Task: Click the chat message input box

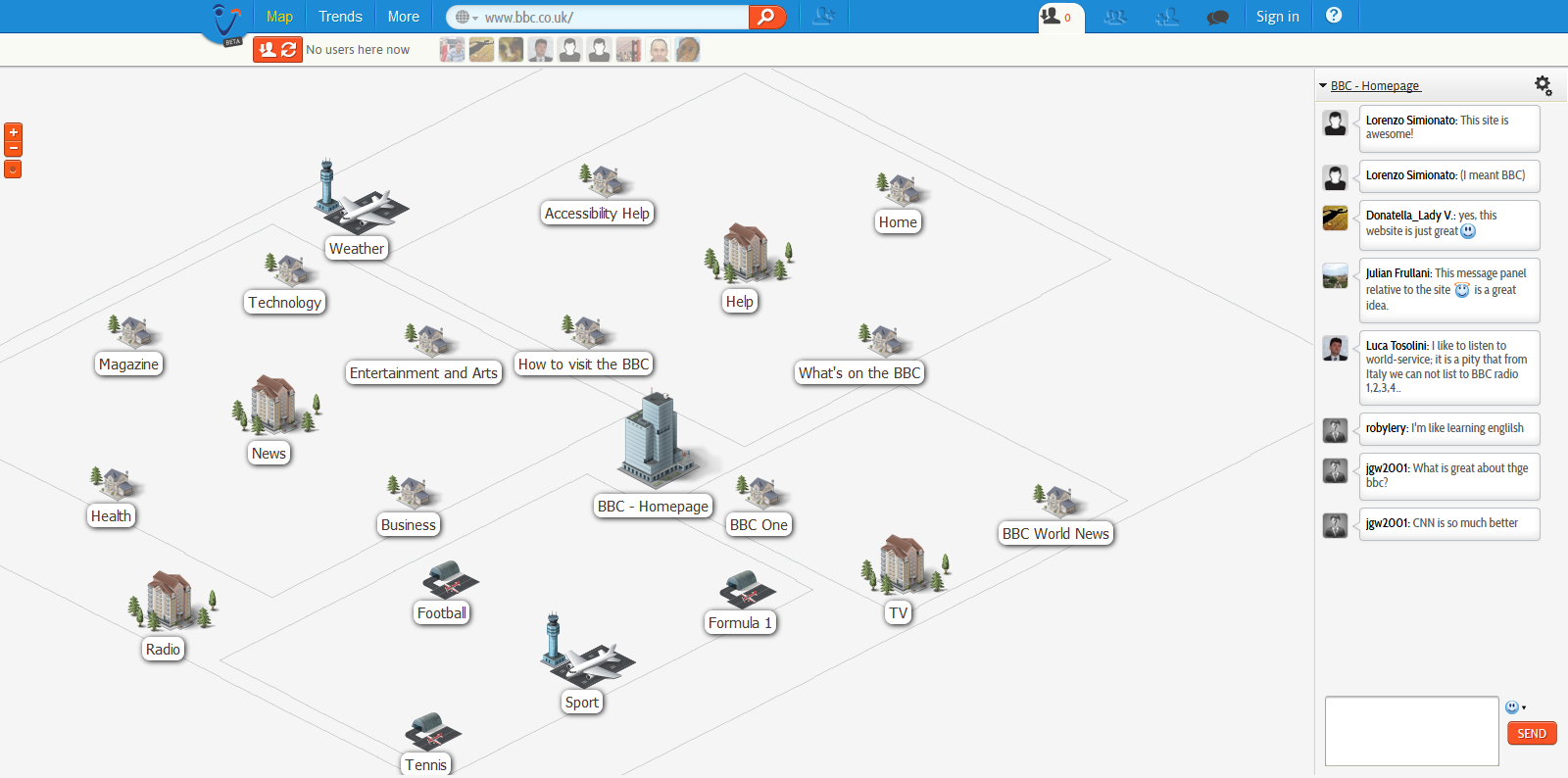Action: [1411, 731]
